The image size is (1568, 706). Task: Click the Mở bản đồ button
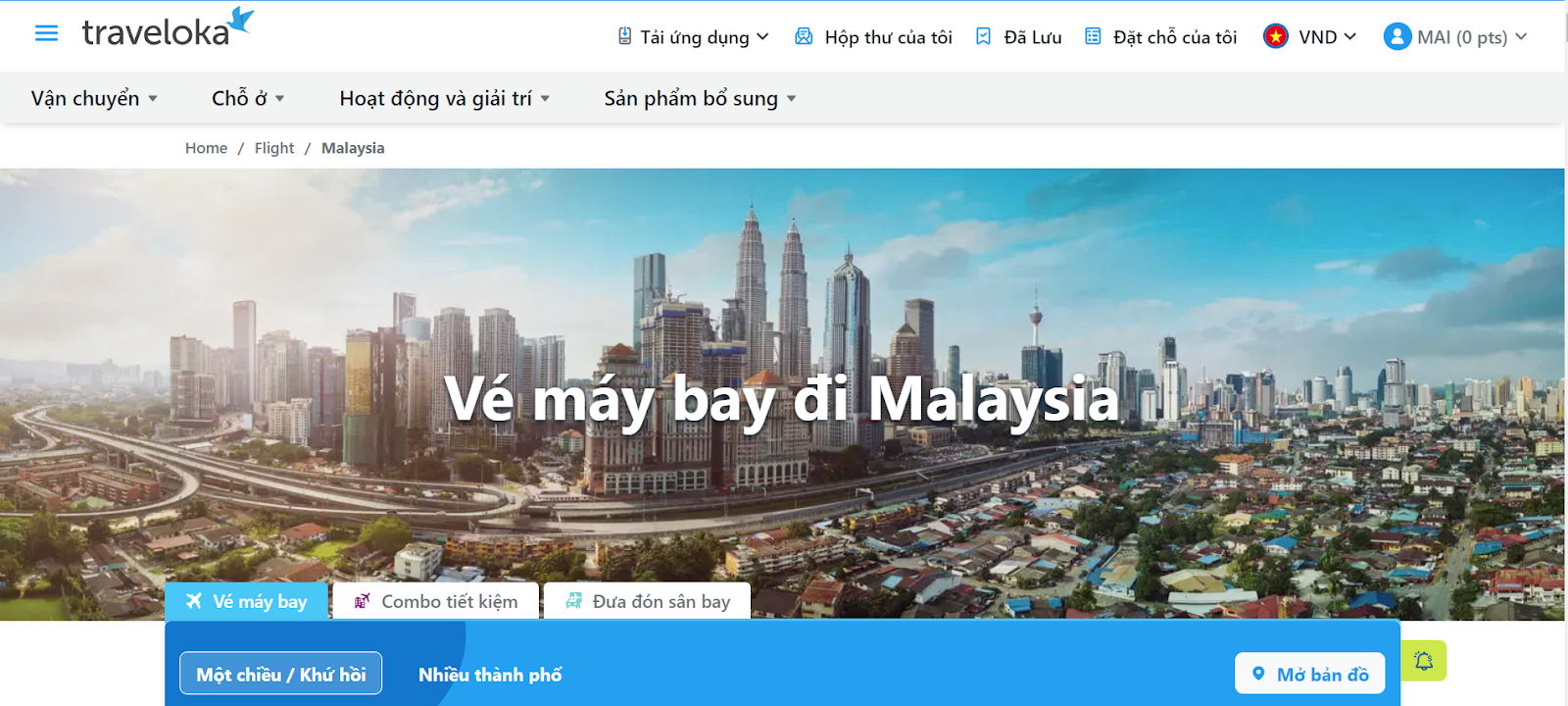point(1310,674)
